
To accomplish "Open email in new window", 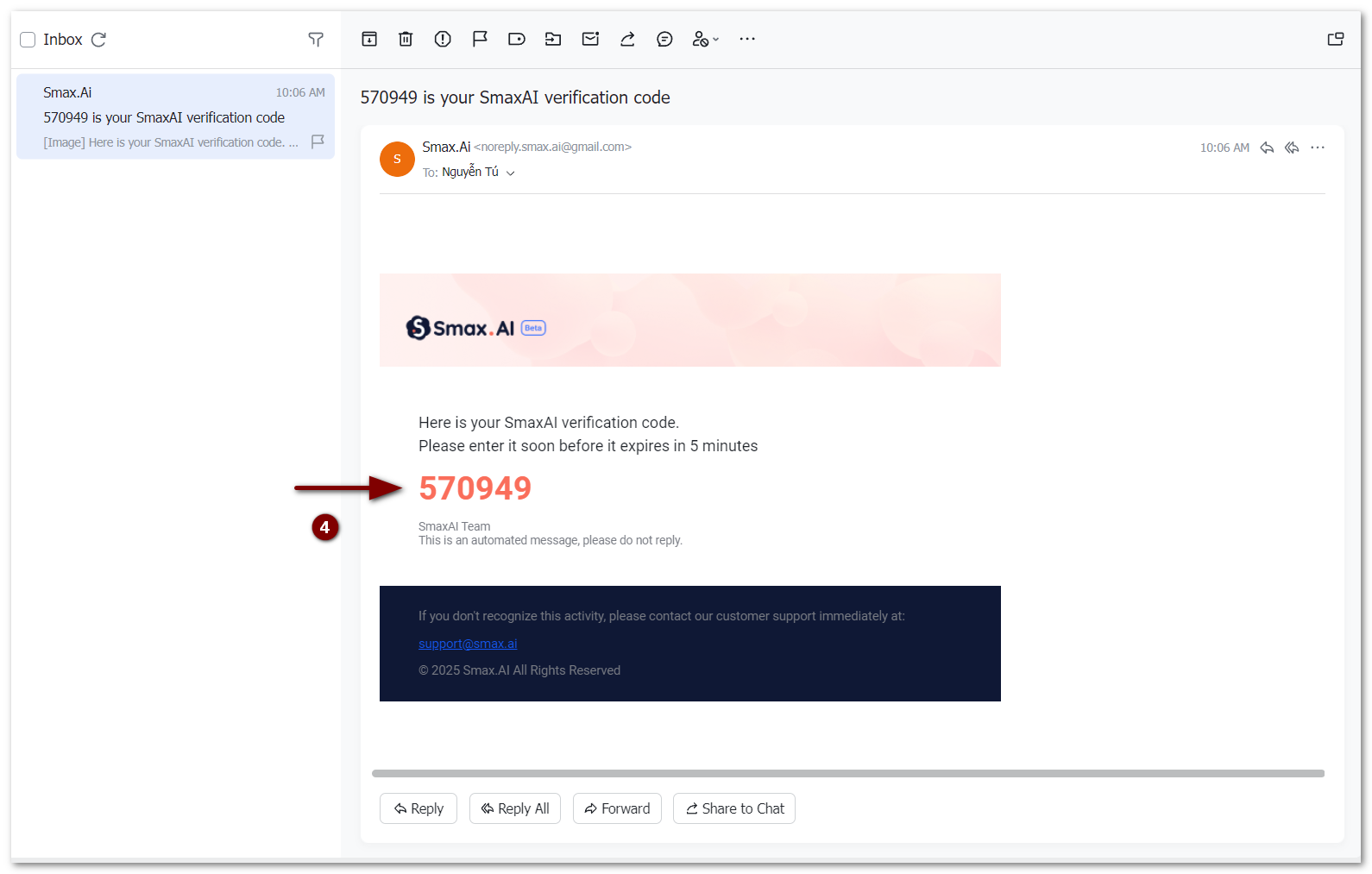I will click(x=1335, y=39).
